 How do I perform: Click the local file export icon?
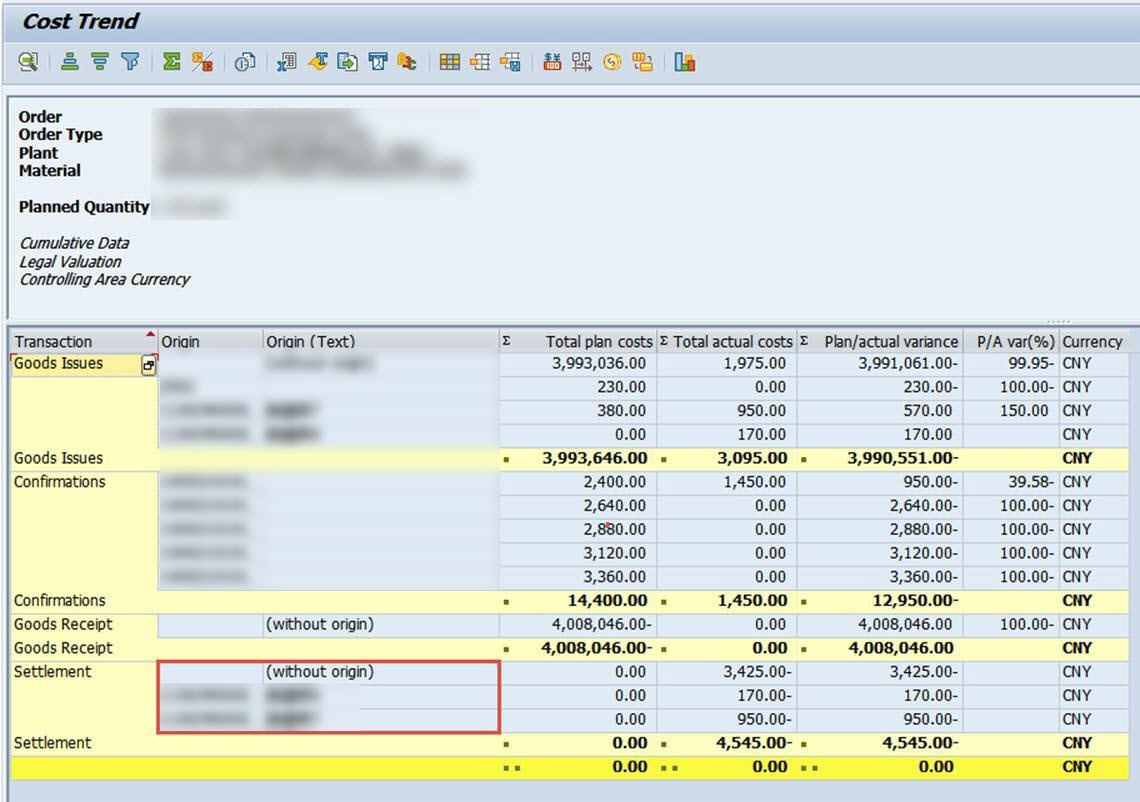[348, 63]
